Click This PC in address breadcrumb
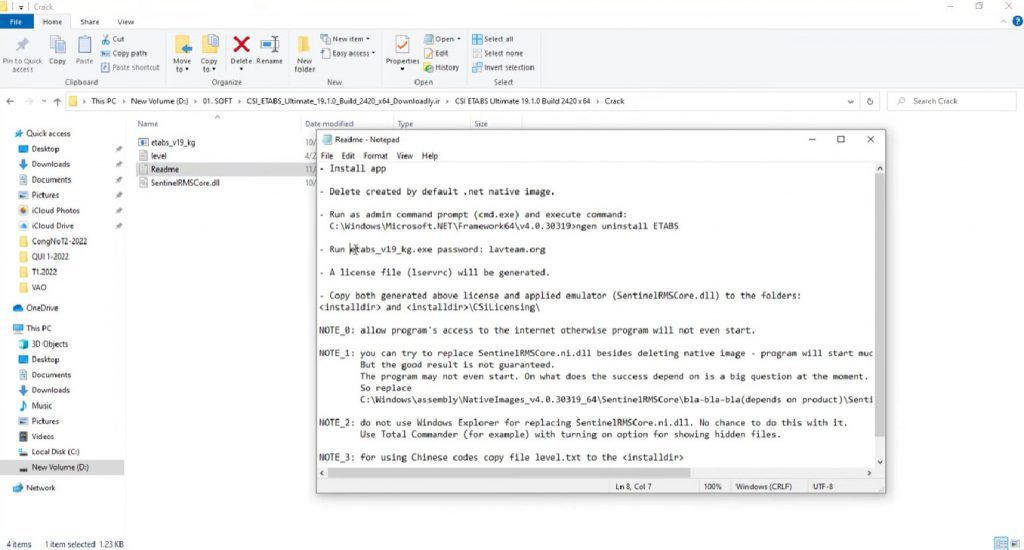The image size is (1024, 550). tap(103, 101)
